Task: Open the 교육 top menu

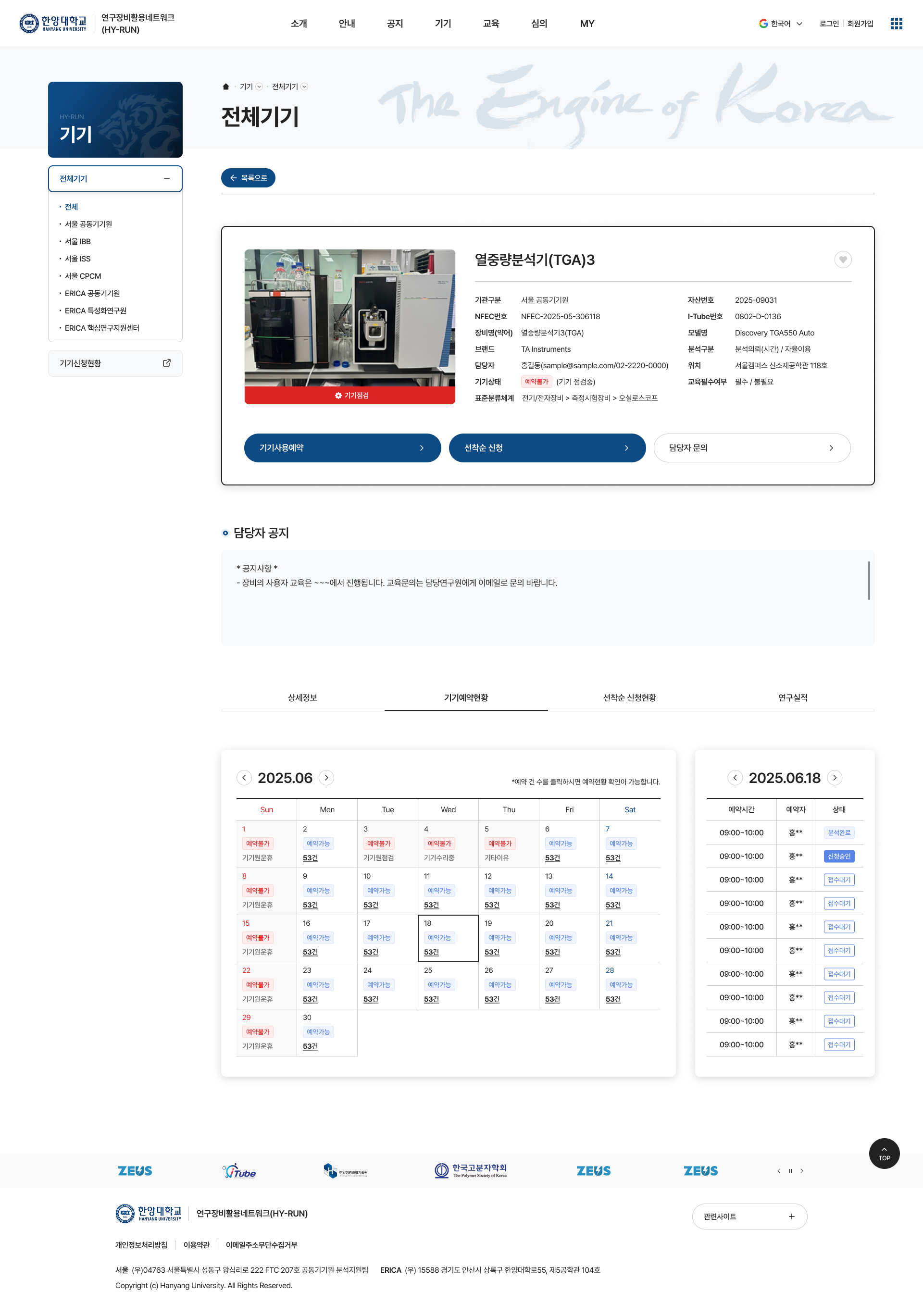Action: coord(491,24)
